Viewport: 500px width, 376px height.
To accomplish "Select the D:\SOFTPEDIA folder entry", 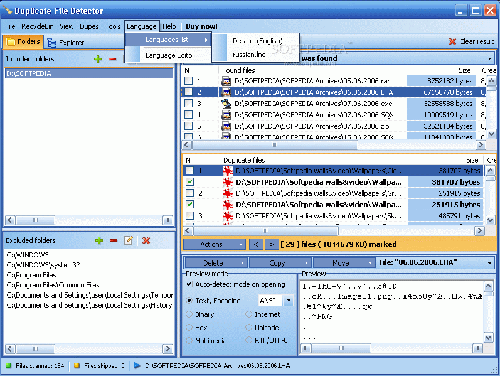I will coord(88,73).
